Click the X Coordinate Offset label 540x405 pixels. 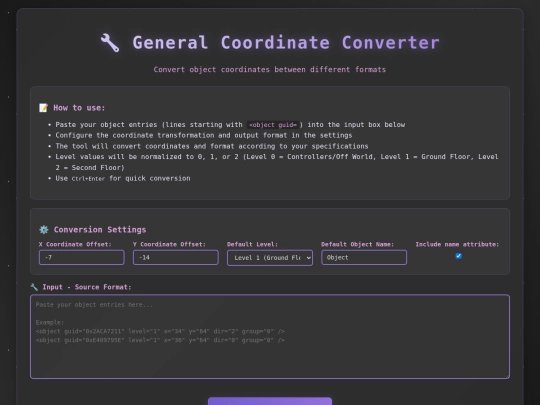(x=75, y=244)
